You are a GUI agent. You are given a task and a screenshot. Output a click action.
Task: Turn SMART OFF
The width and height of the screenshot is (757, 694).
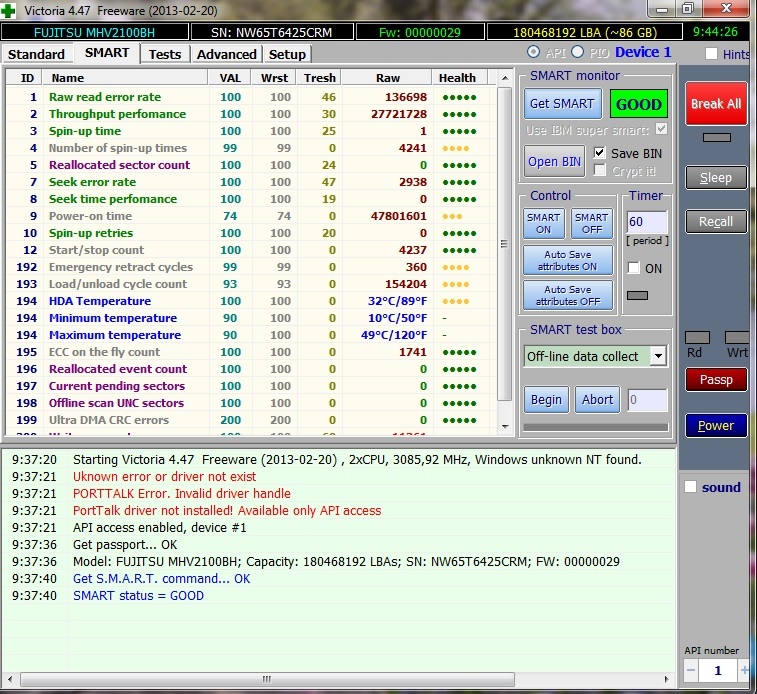[591, 223]
